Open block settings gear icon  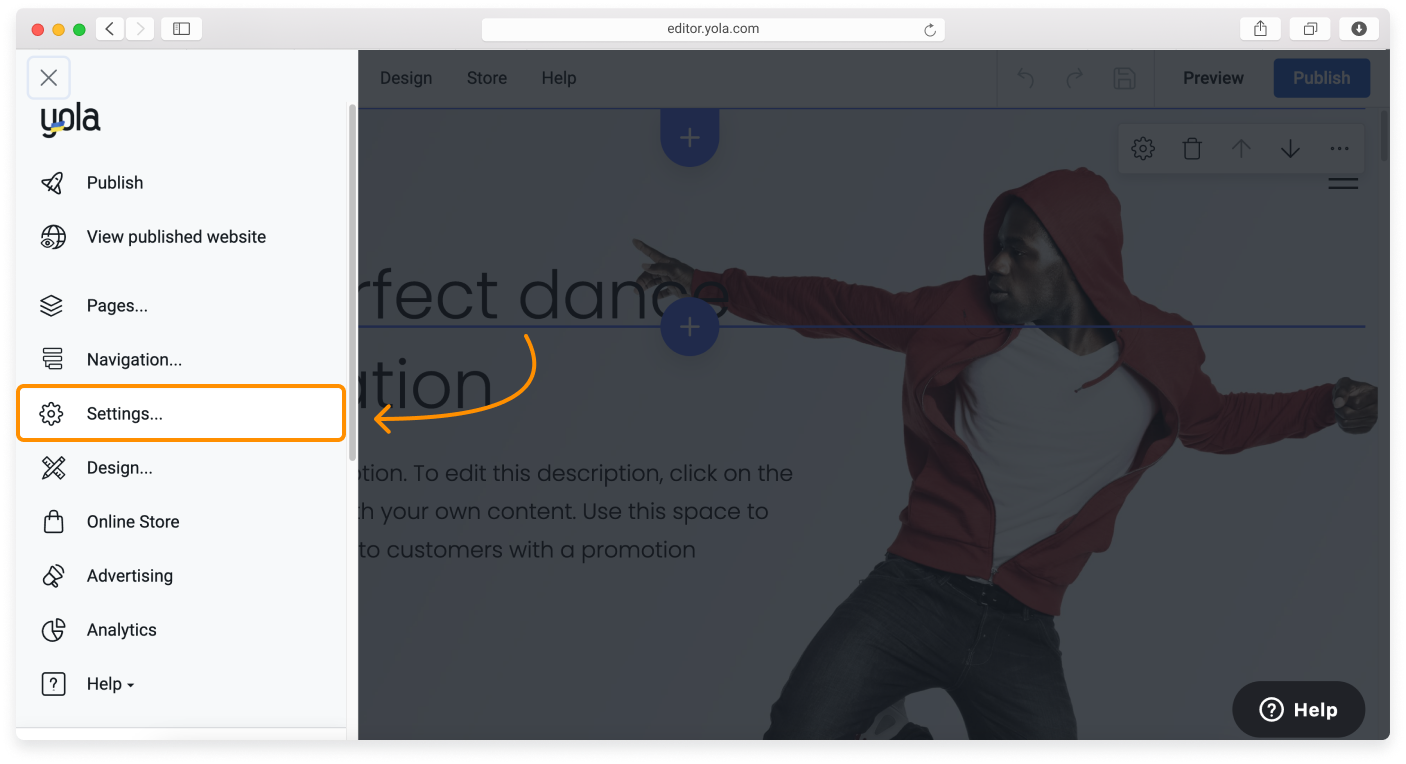coord(1143,149)
